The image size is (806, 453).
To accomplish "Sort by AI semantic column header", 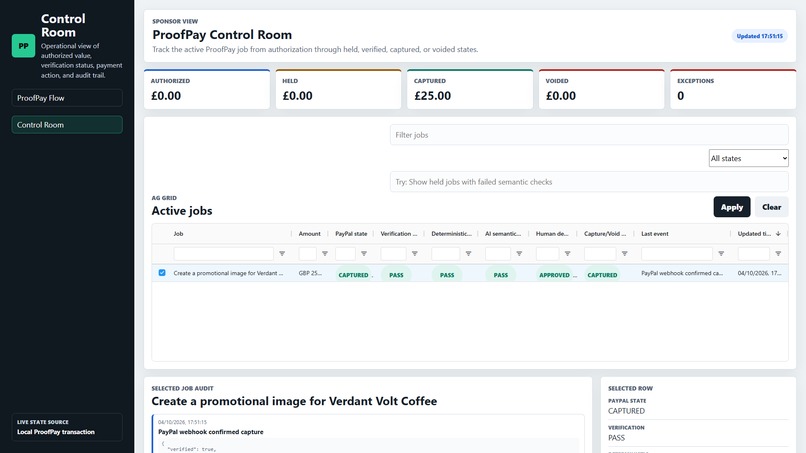I will pos(503,233).
